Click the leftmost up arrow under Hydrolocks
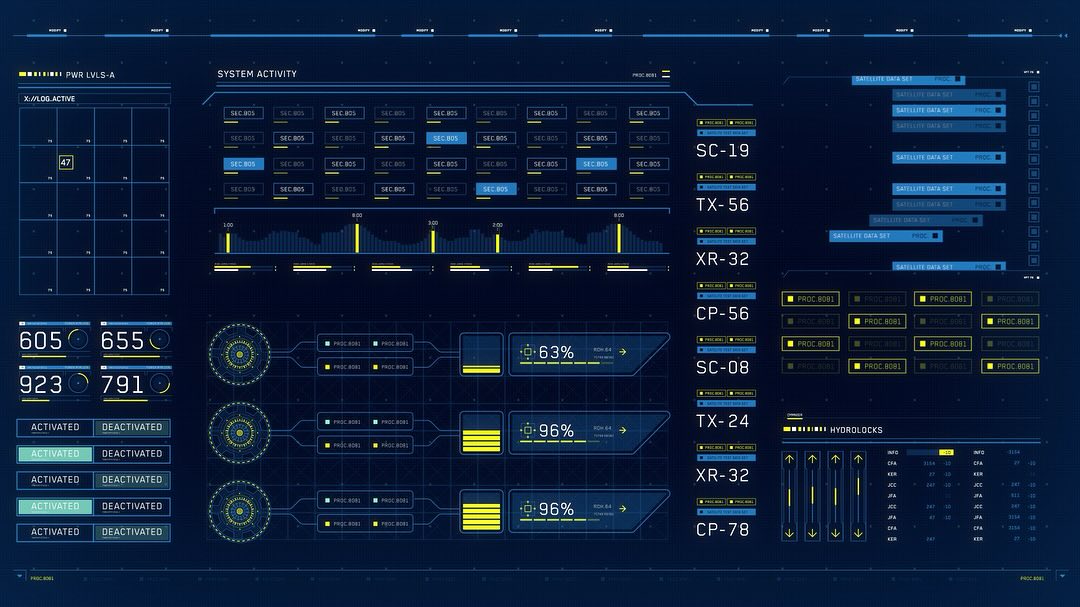The width and height of the screenshot is (1080, 607). (x=789, y=459)
